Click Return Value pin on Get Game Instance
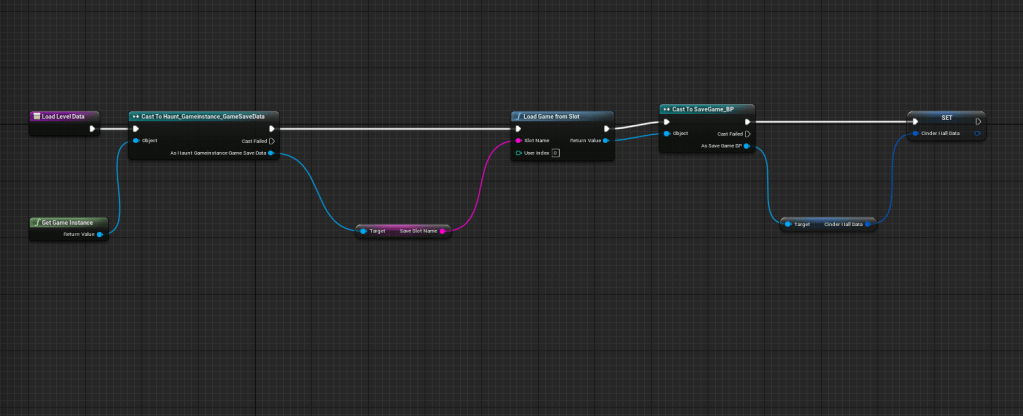Viewport: 1023px width, 416px height. tap(100, 234)
